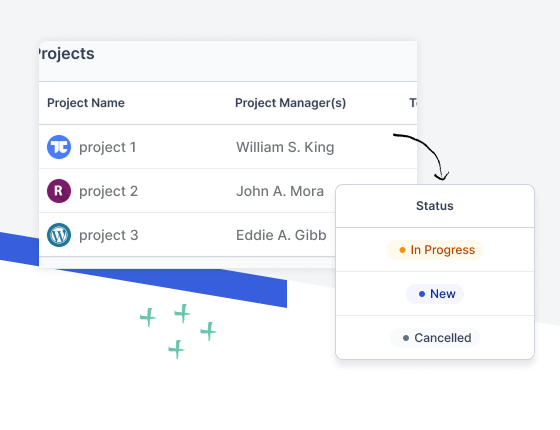
Task: Click the blue dot in New badge
Action: point(421,294)
